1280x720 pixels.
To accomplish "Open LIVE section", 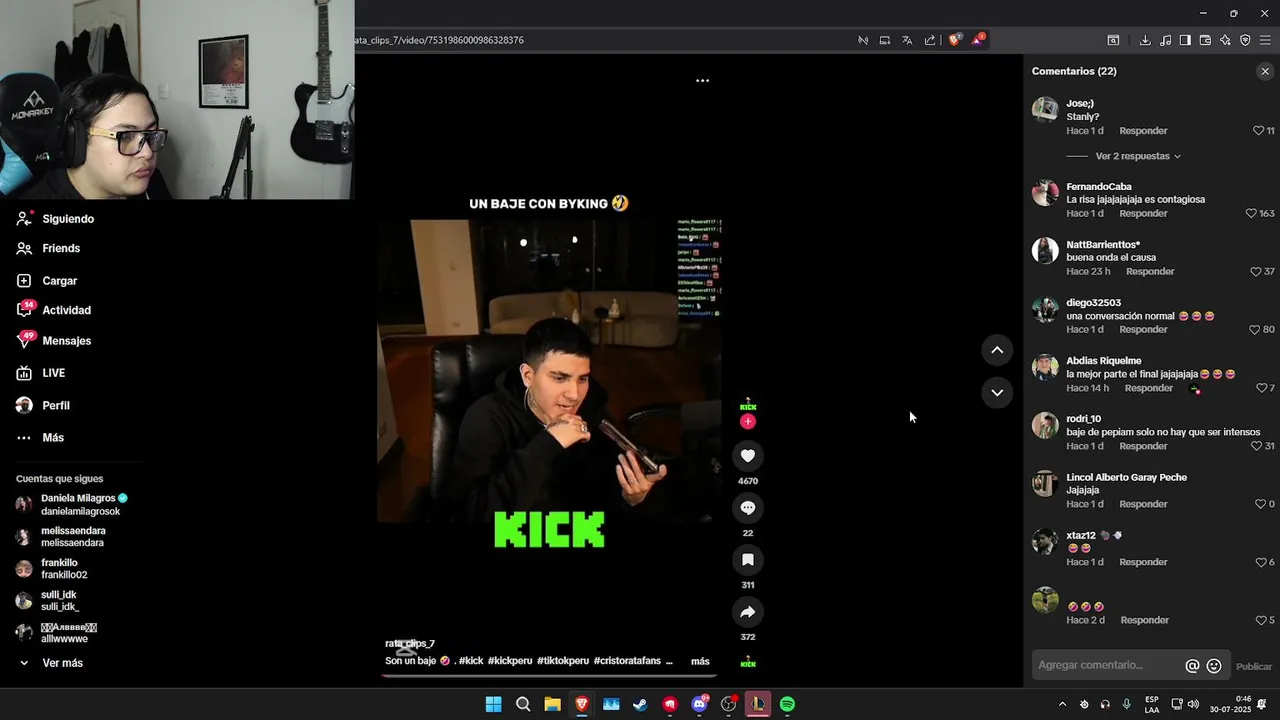I will (53, 373).
